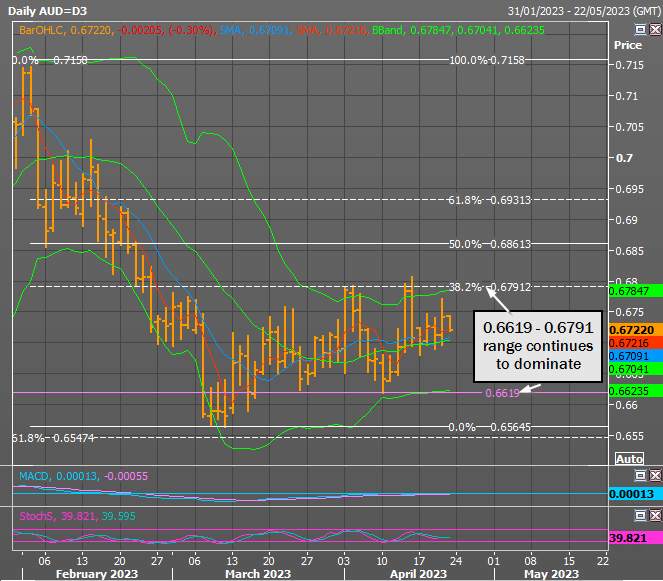Click April 2023 on the time axis
The width and height of the screenshot is (663, 581).
coord(418,574)
